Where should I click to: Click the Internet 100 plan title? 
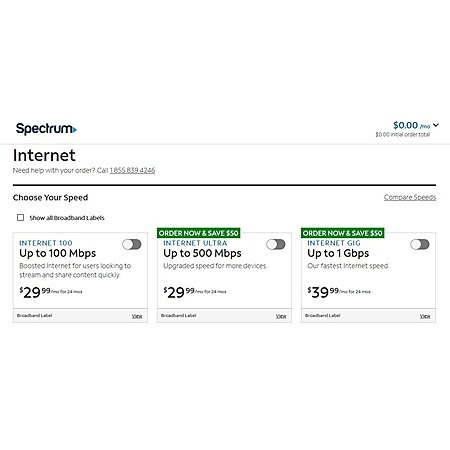(x=46, y=243)
